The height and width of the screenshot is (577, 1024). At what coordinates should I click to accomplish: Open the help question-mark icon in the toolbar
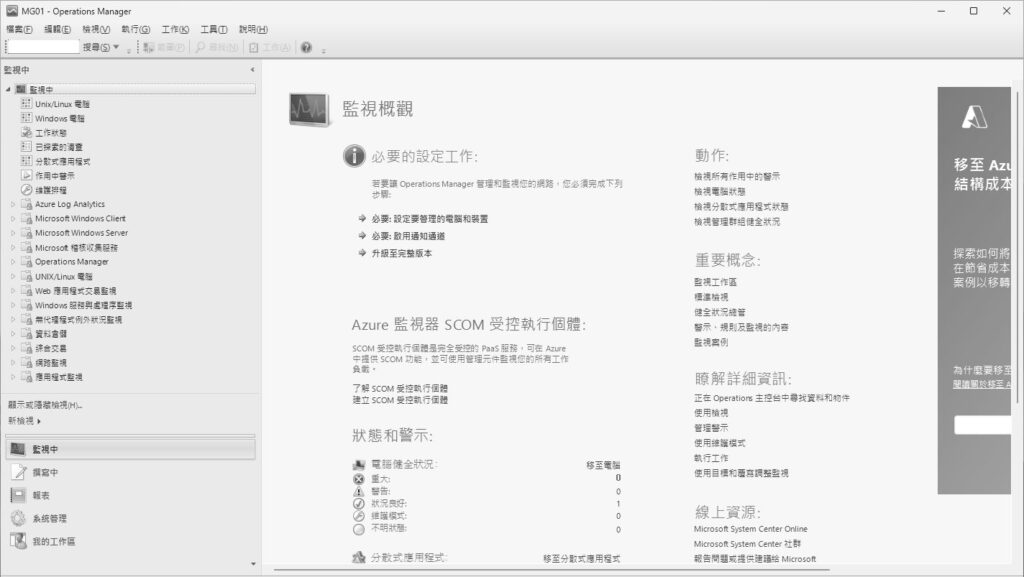tap(306, 47)
